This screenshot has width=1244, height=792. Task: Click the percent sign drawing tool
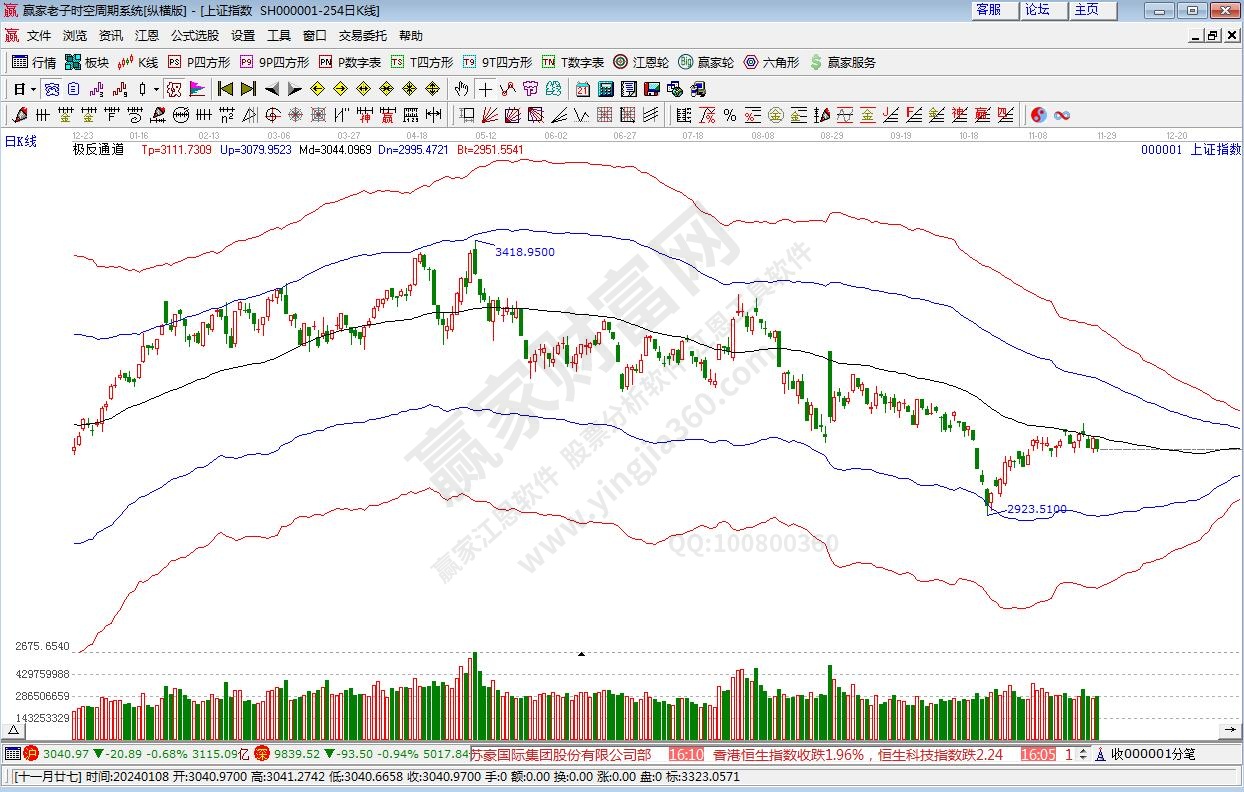click(730, 115)
